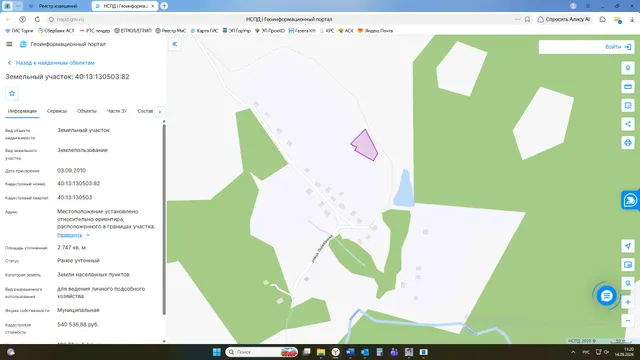
Task: Zoom out the map with minus
Action: 628,321
